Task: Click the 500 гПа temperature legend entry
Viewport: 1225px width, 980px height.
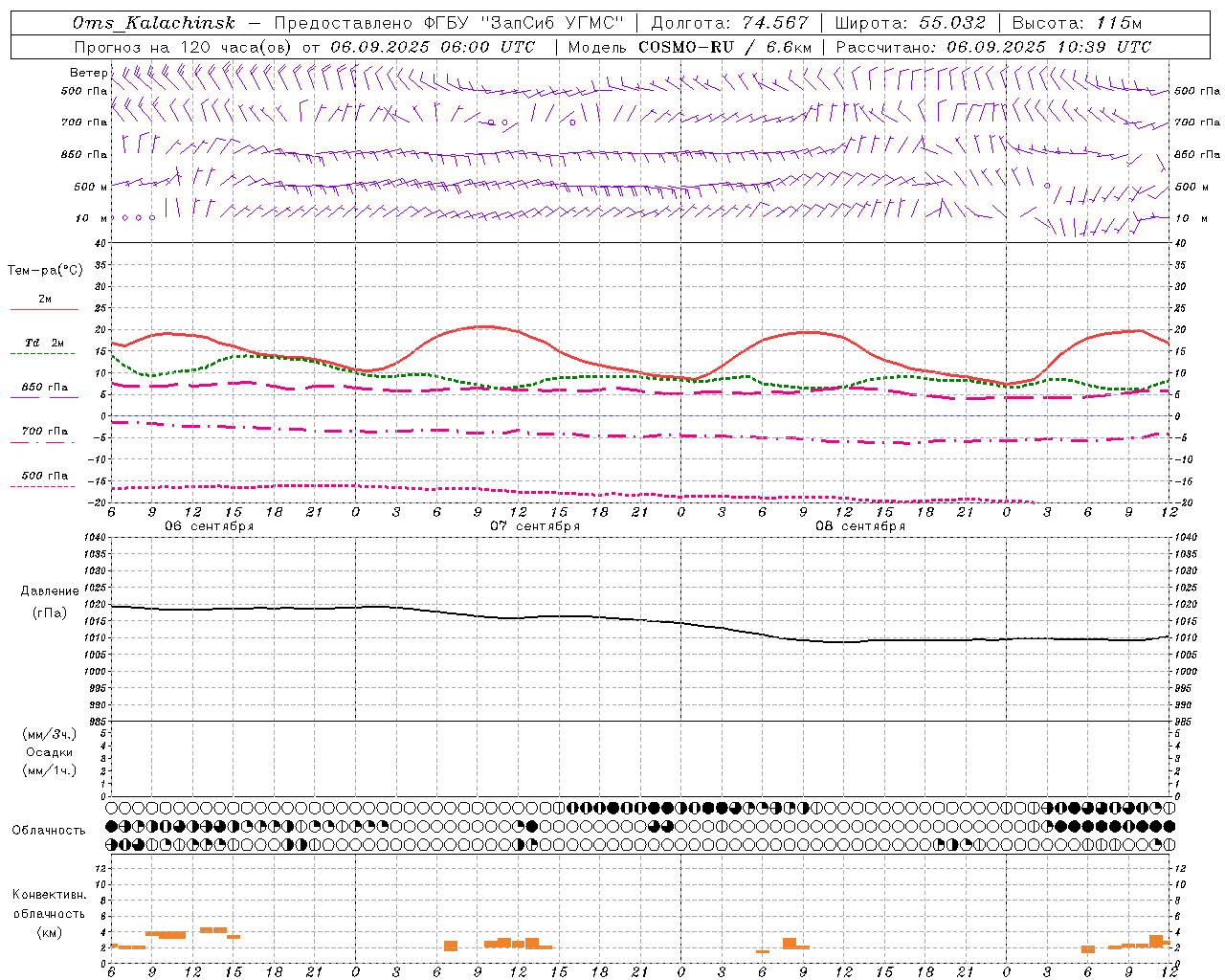Action: (x=45, y=476)
